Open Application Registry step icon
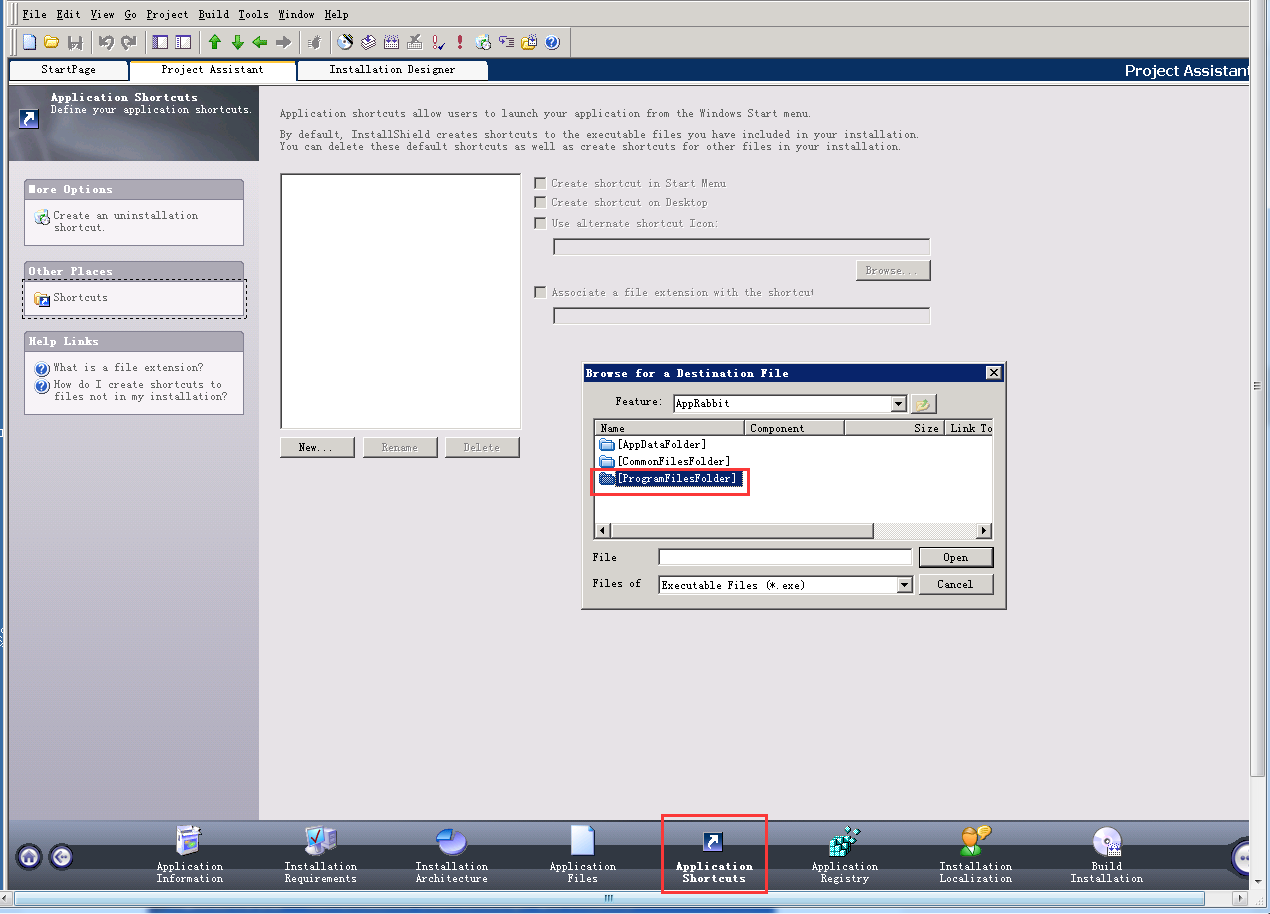Image resolution: width=1270 pixels, height=914 pixels. pos(844,842)
